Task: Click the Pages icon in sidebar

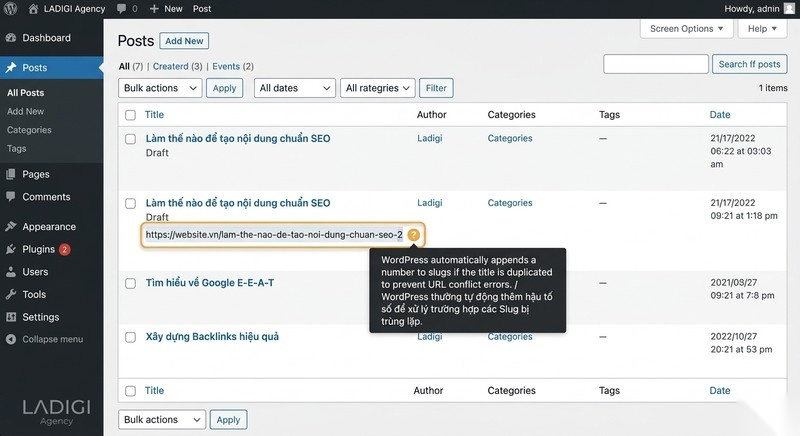Action: click(11, 174)
